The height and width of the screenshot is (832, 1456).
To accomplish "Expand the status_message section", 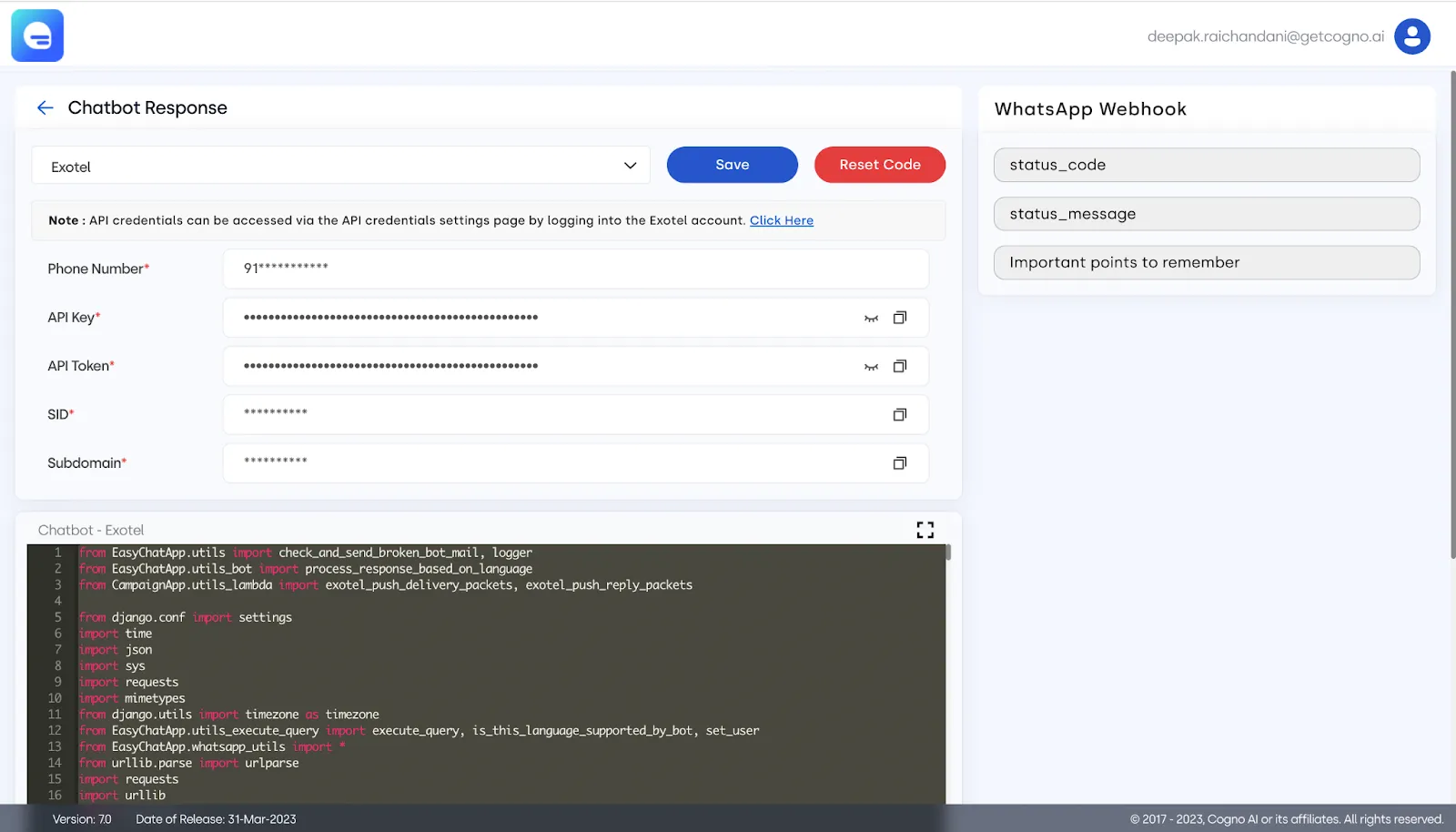I will [1207, 214].
